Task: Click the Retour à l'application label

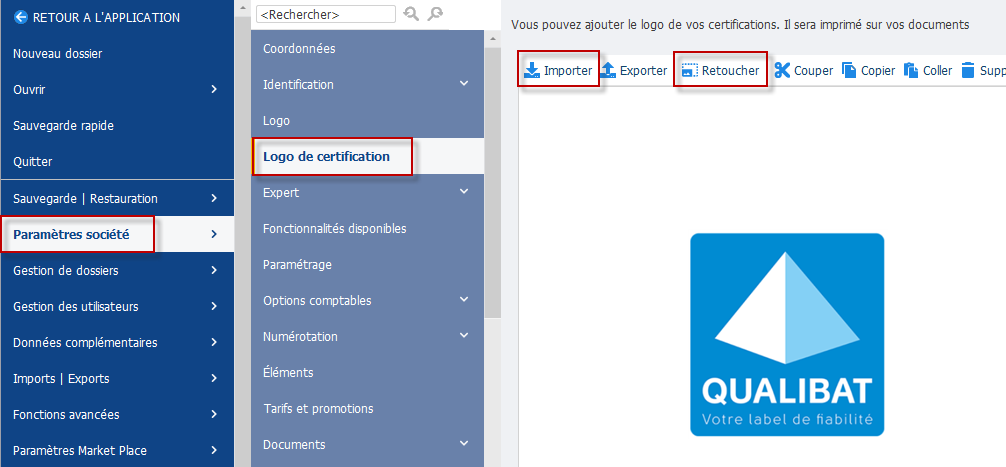Action: point(107,17)
